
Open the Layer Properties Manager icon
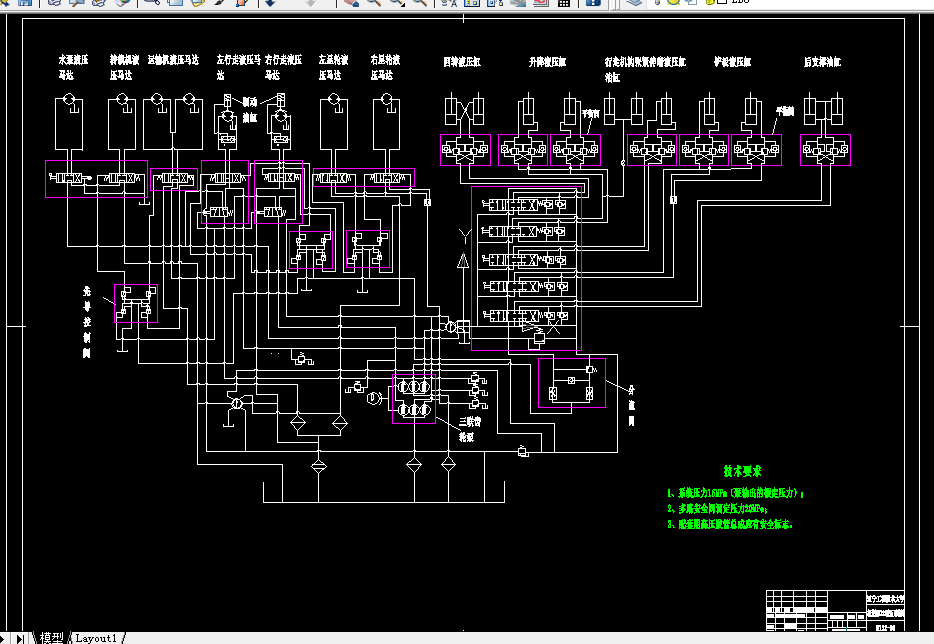tap(634, 2)
